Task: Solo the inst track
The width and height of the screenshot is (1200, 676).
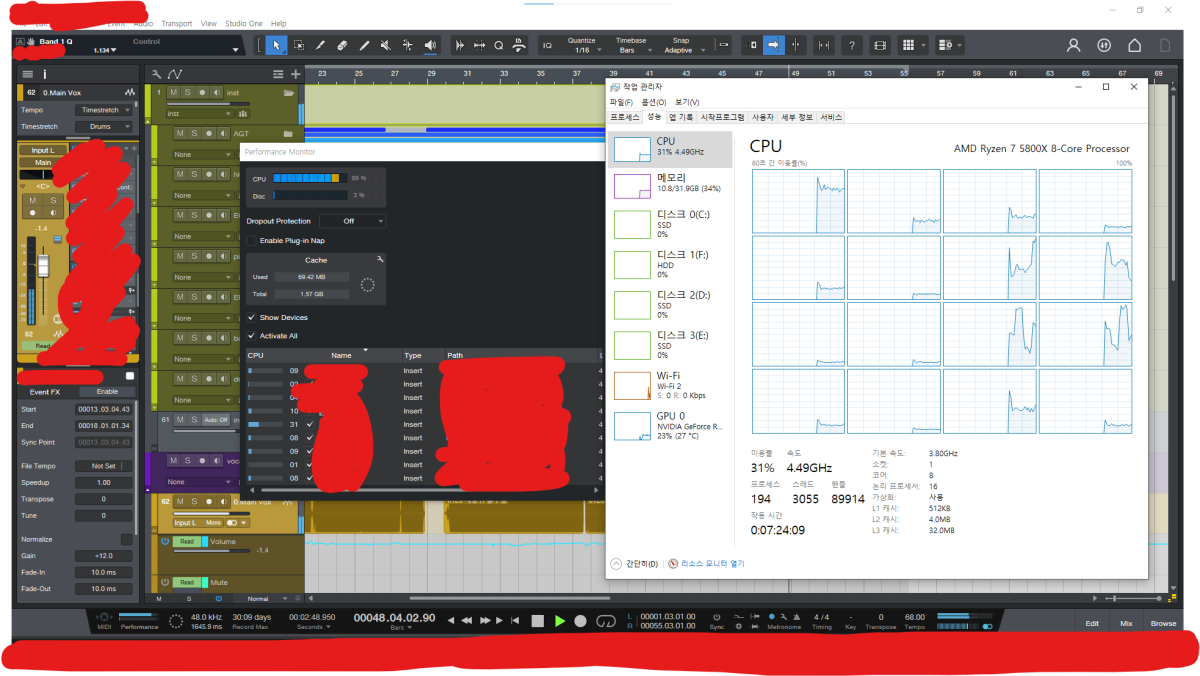Action: [x=187, y=92]
